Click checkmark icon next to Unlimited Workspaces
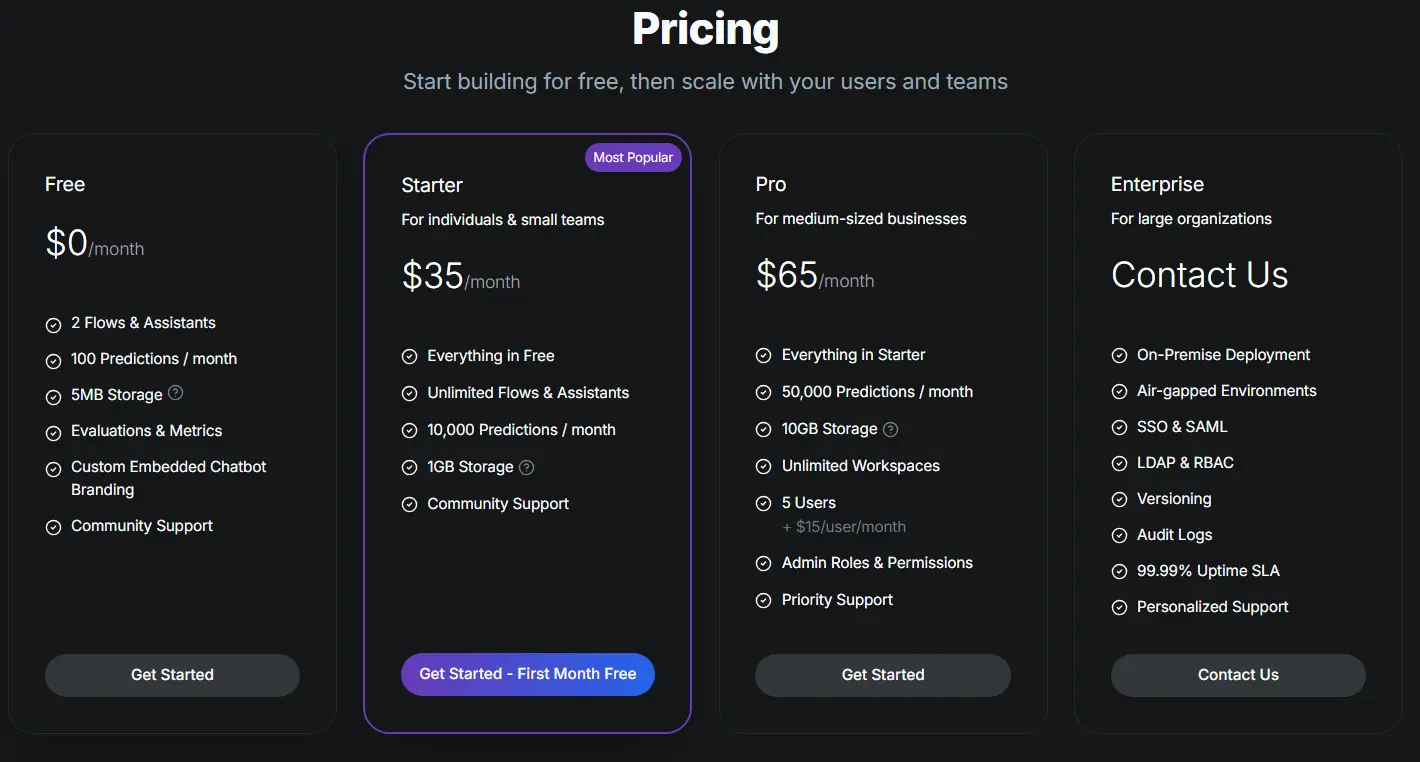Viewport: 1420px width, 762px height. coord(764,467)
